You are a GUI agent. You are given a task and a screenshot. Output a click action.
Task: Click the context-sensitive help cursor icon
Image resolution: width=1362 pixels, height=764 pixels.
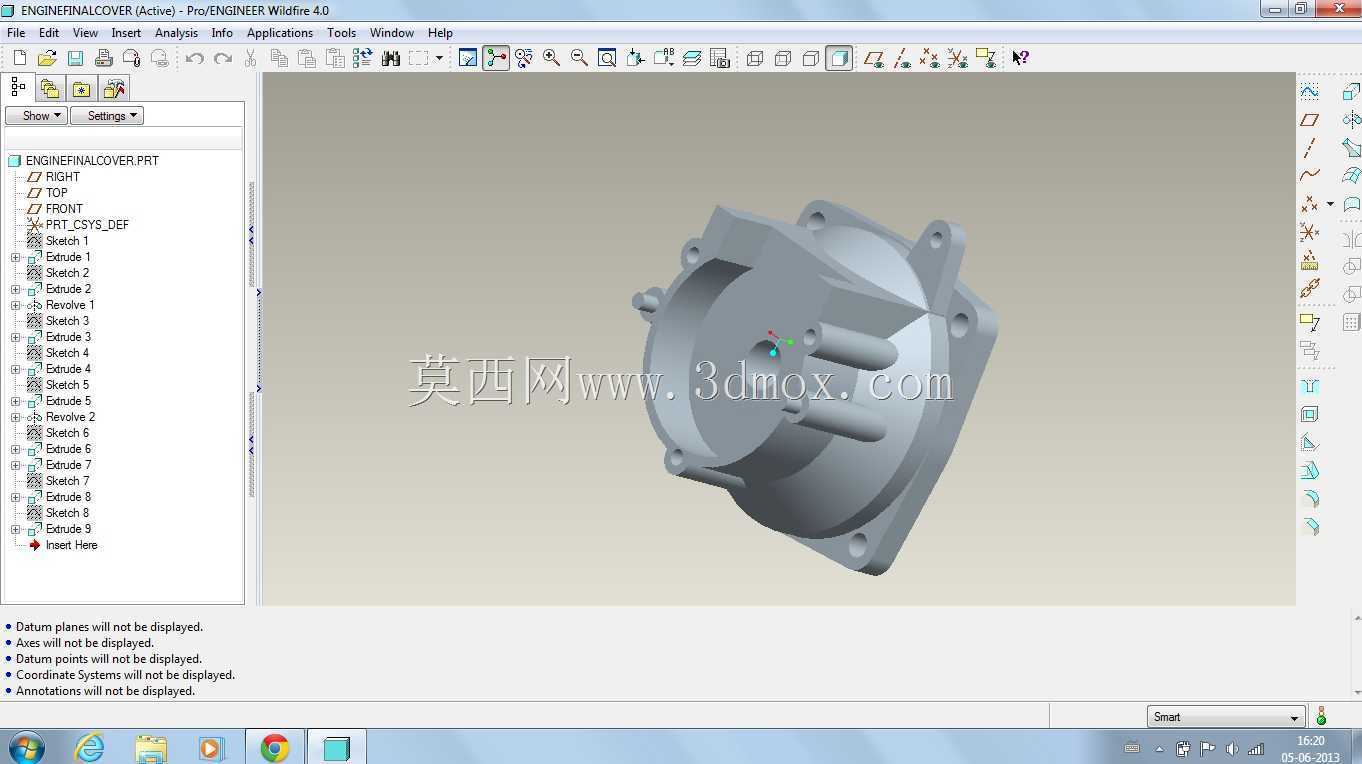pos(1020,58)
